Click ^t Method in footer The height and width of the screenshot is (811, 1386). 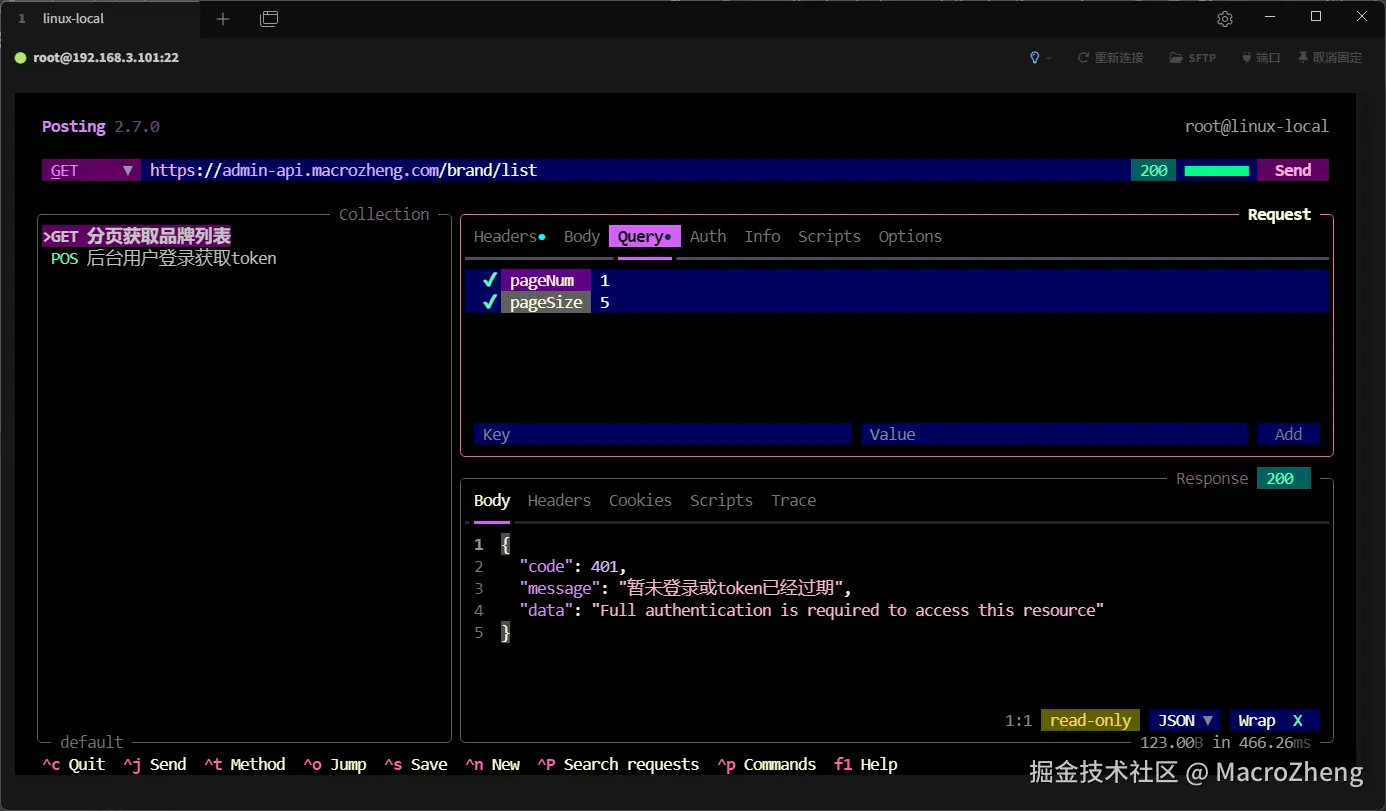click(x=244, y=764)
